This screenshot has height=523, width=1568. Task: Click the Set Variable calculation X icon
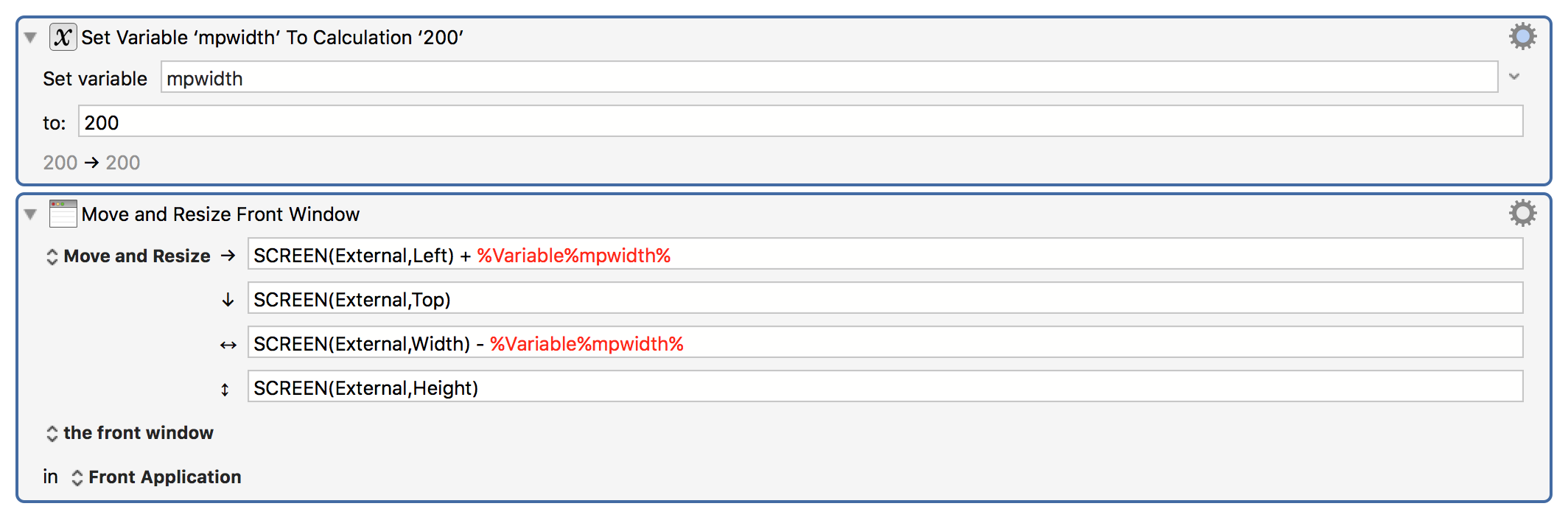(x=63, y=37)
